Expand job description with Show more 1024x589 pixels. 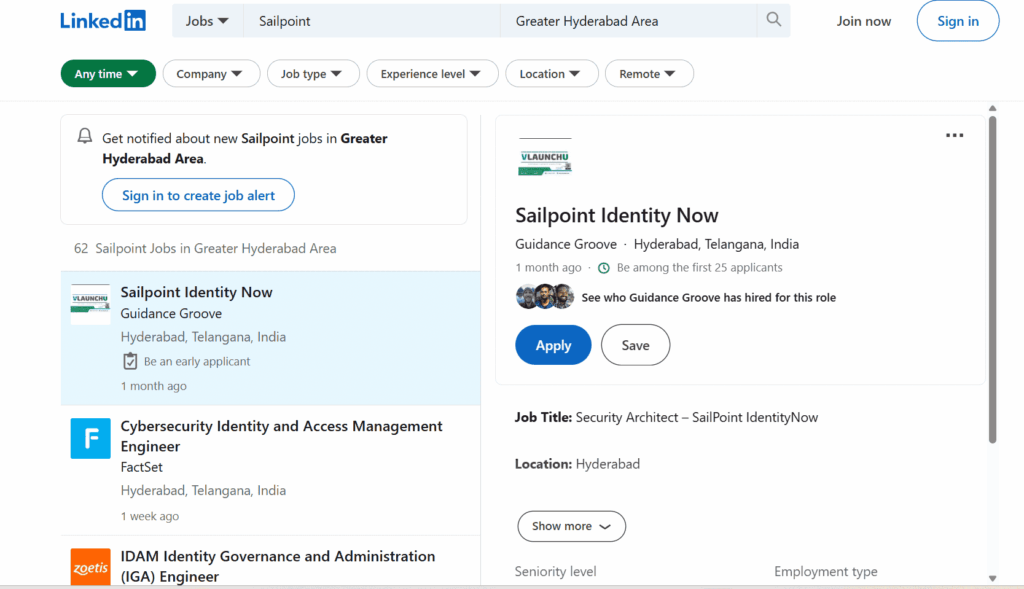[571, 526]
